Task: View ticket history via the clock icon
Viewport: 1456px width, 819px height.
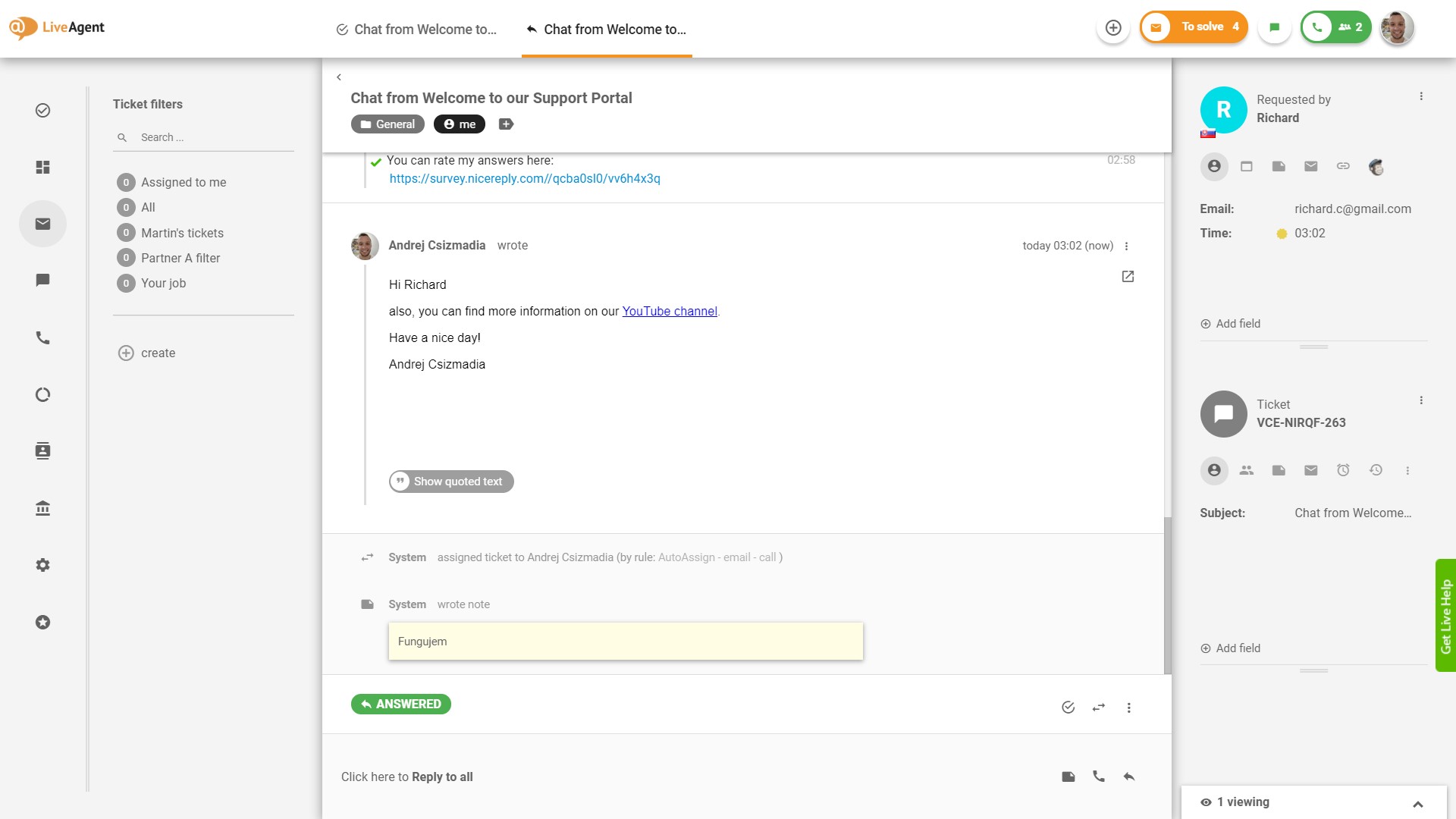Action: [1376, 470]
